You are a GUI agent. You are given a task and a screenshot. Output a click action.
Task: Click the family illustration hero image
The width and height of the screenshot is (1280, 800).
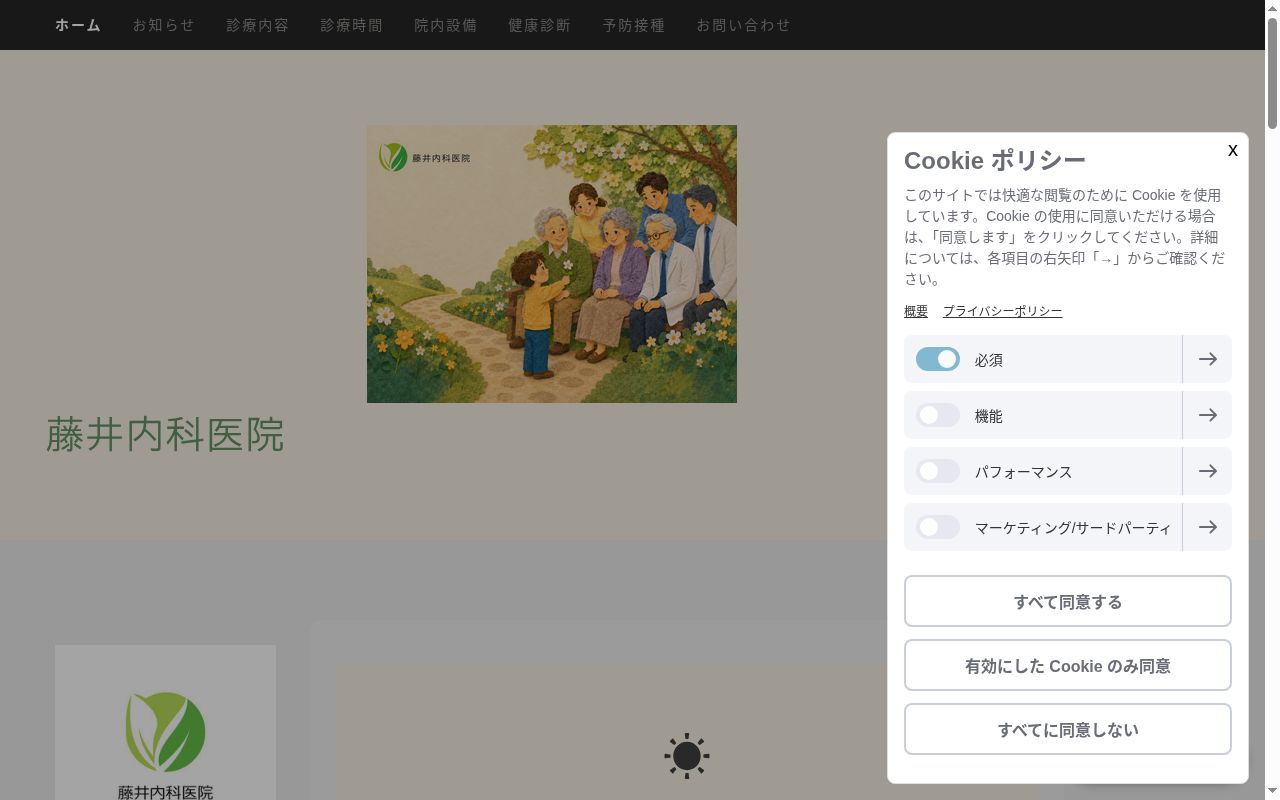pyautogui.click(x=552, y=264)
